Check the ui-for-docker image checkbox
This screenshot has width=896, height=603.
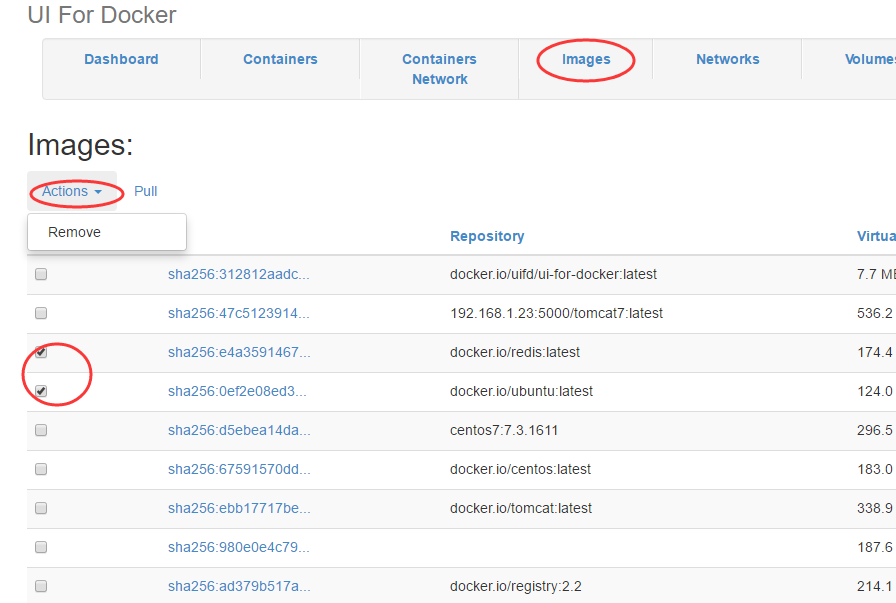click(x=41, y=274)
